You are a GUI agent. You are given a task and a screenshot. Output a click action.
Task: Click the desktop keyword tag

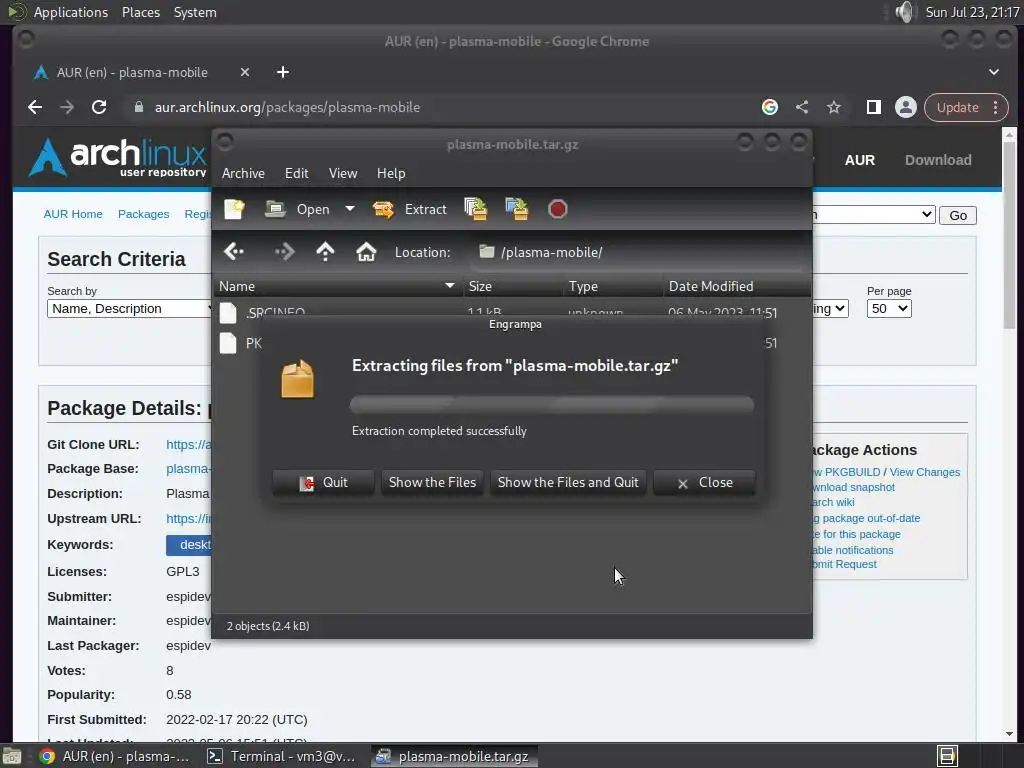pos(189,545)
